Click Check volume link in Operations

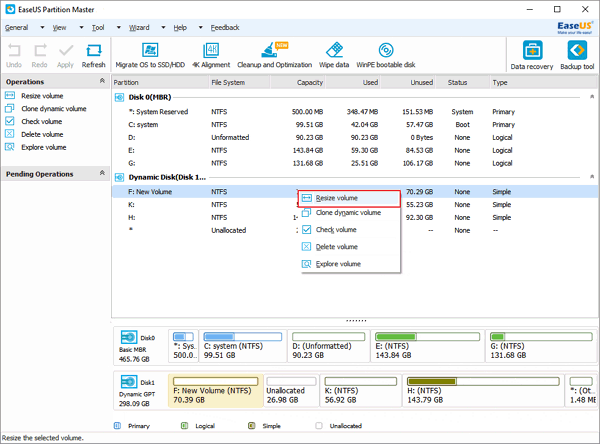tap(42, 121)
